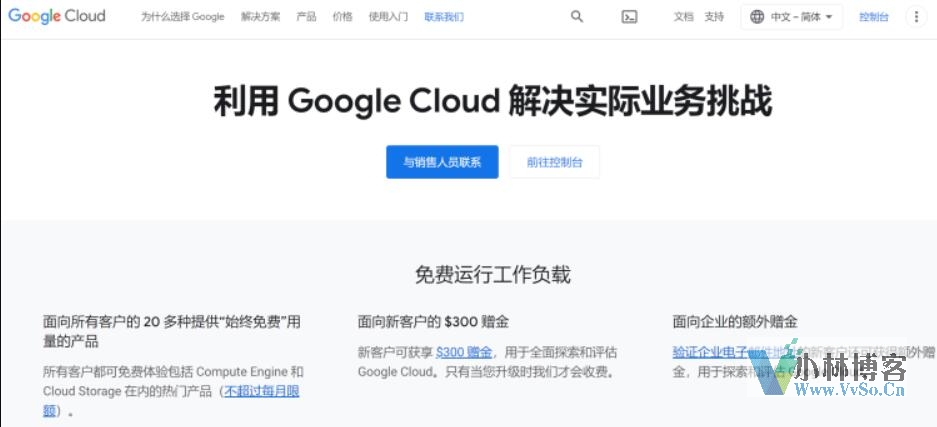937x427 pixels.
Task: Click the 免费运行工作负载 section heading
Action: [493, 275]
